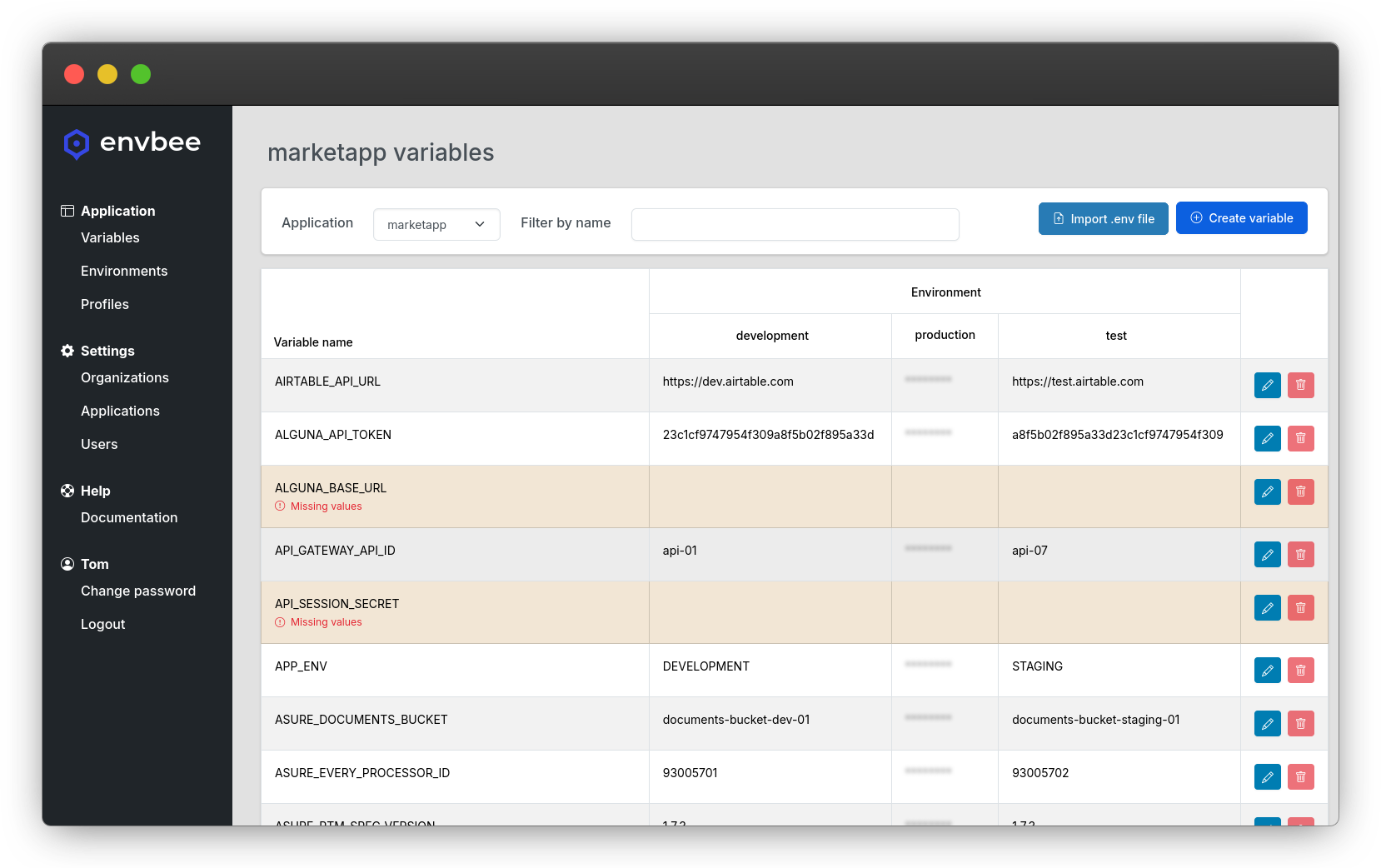Reveal the masked production value for APP_ENV
Image resolution: width=1381 pixels, height=868 pixels.
click(928, 665)
